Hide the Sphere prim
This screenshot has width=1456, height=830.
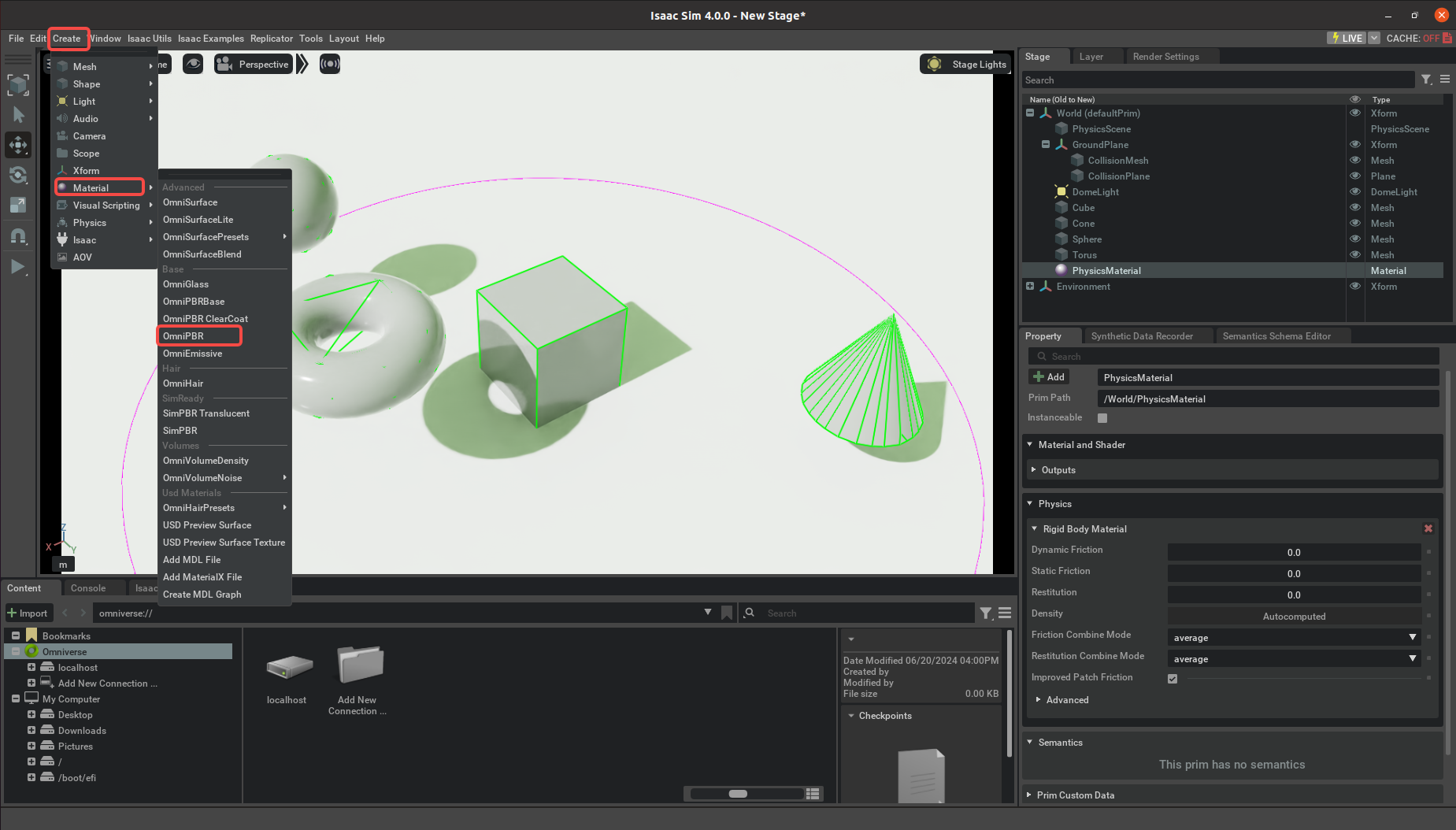[1355, 239]
